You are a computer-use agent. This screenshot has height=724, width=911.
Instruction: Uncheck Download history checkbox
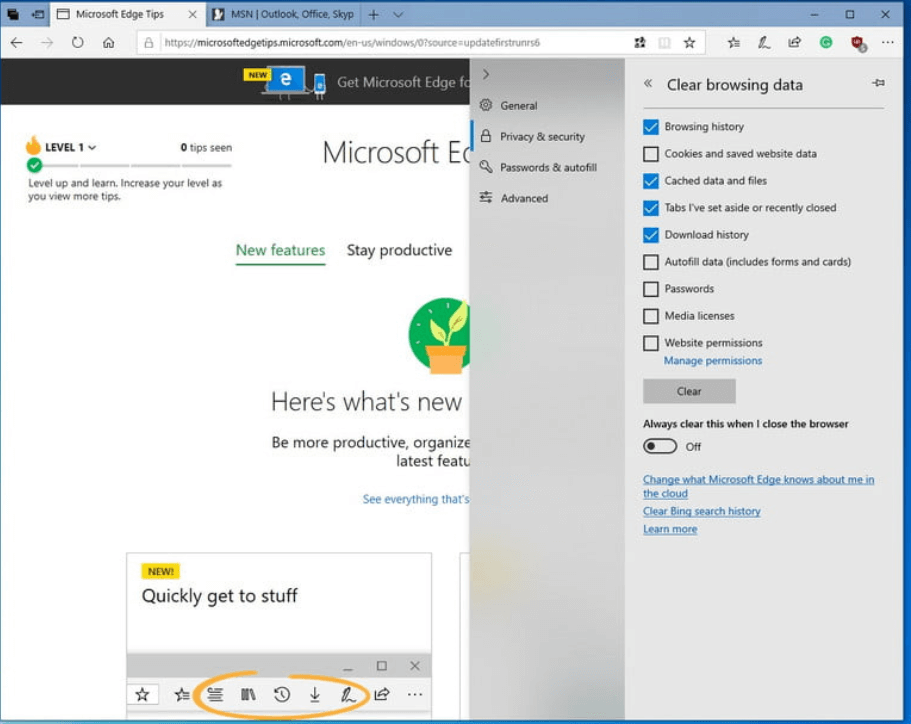coord(651,235)
